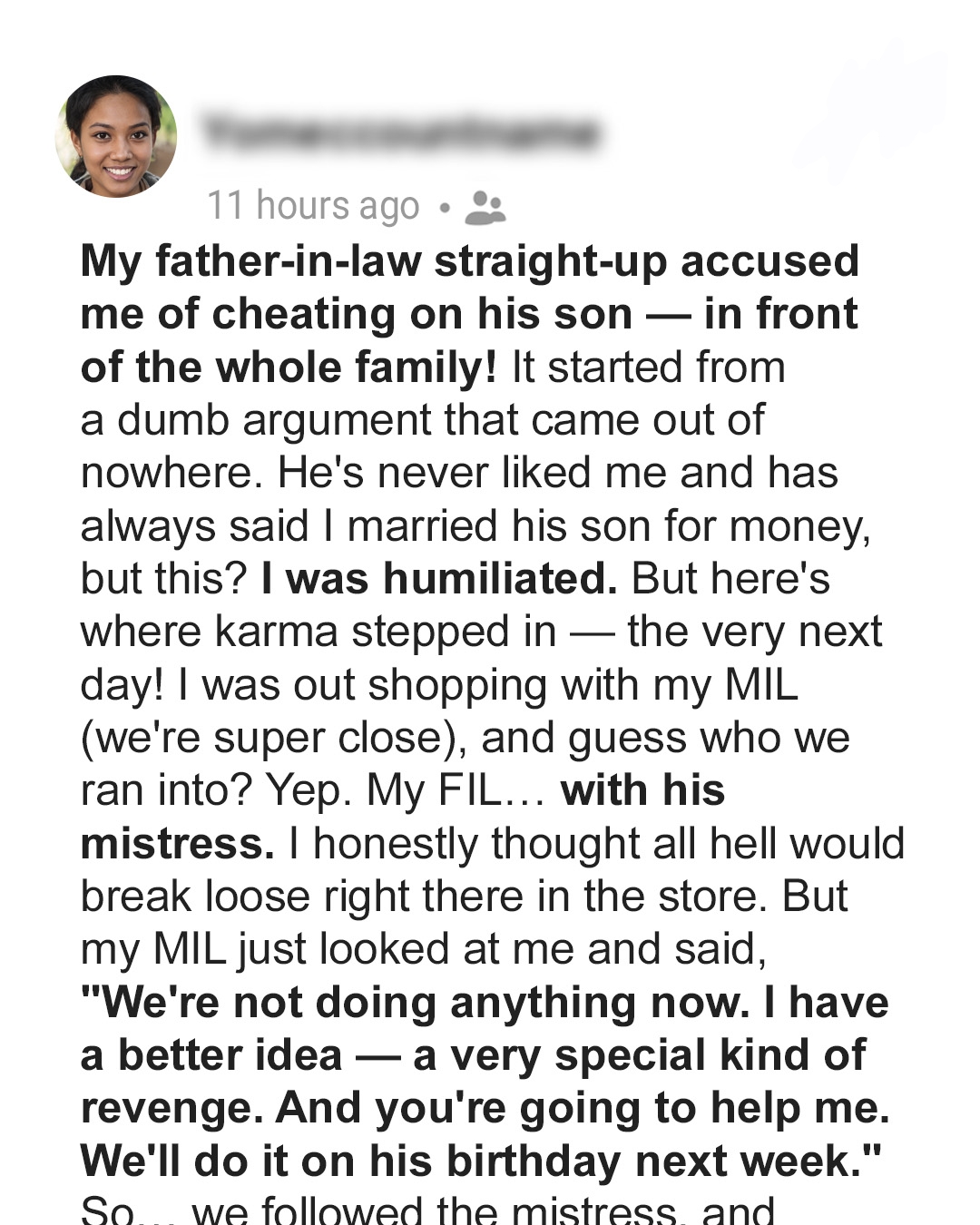Viewport: 980px width, 1225px height.
Task: Click the bold "I was humiliated." text
Action: pyautogui.click(x=439, y=578)
